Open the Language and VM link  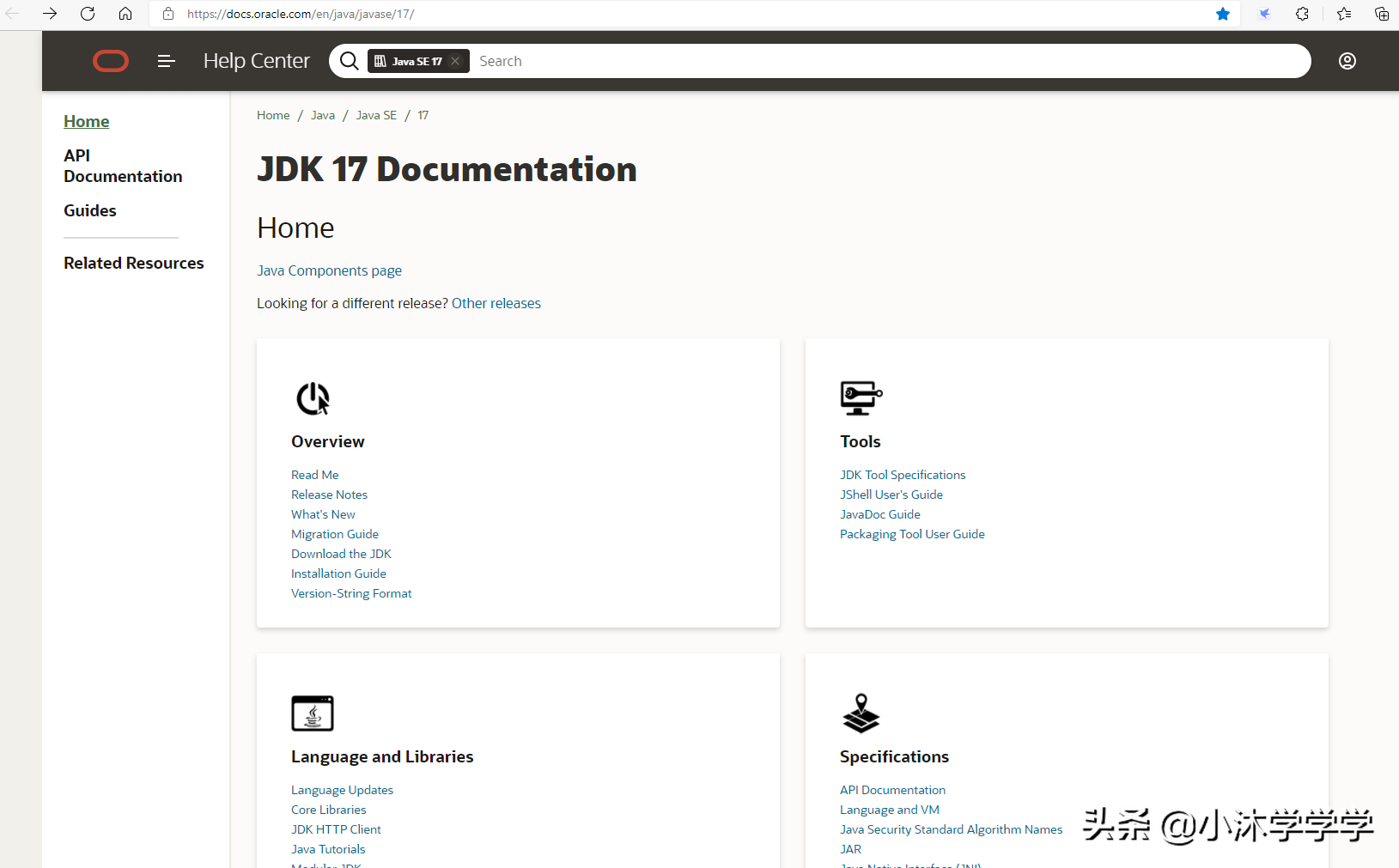pyautogui.click(x=890, y=810)
